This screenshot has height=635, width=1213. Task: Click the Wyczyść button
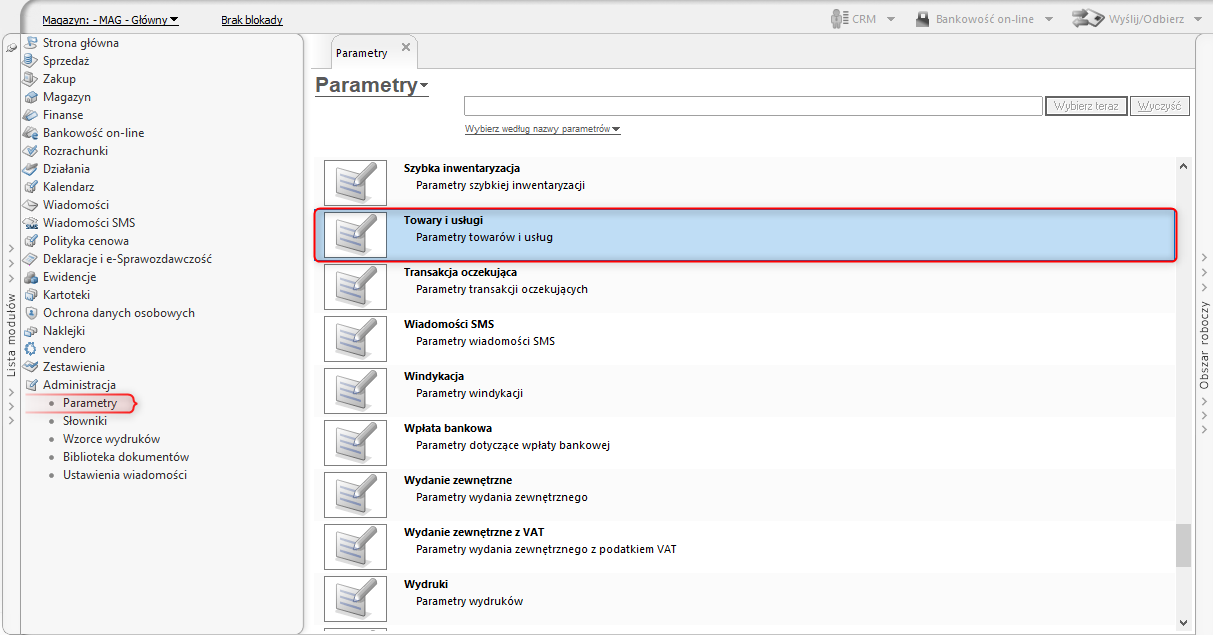[x=1160, y=106]
